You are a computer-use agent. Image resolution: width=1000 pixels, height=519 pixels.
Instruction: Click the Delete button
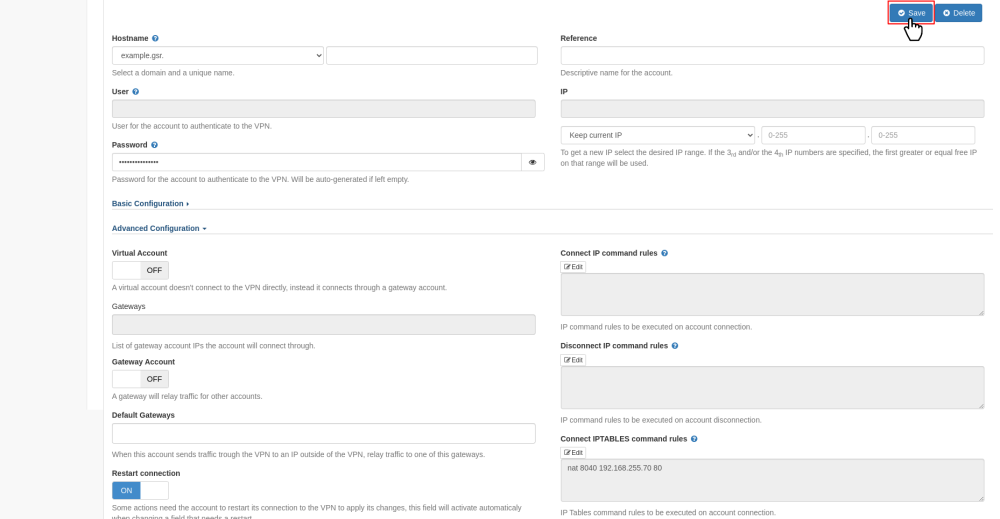point(958,13)
